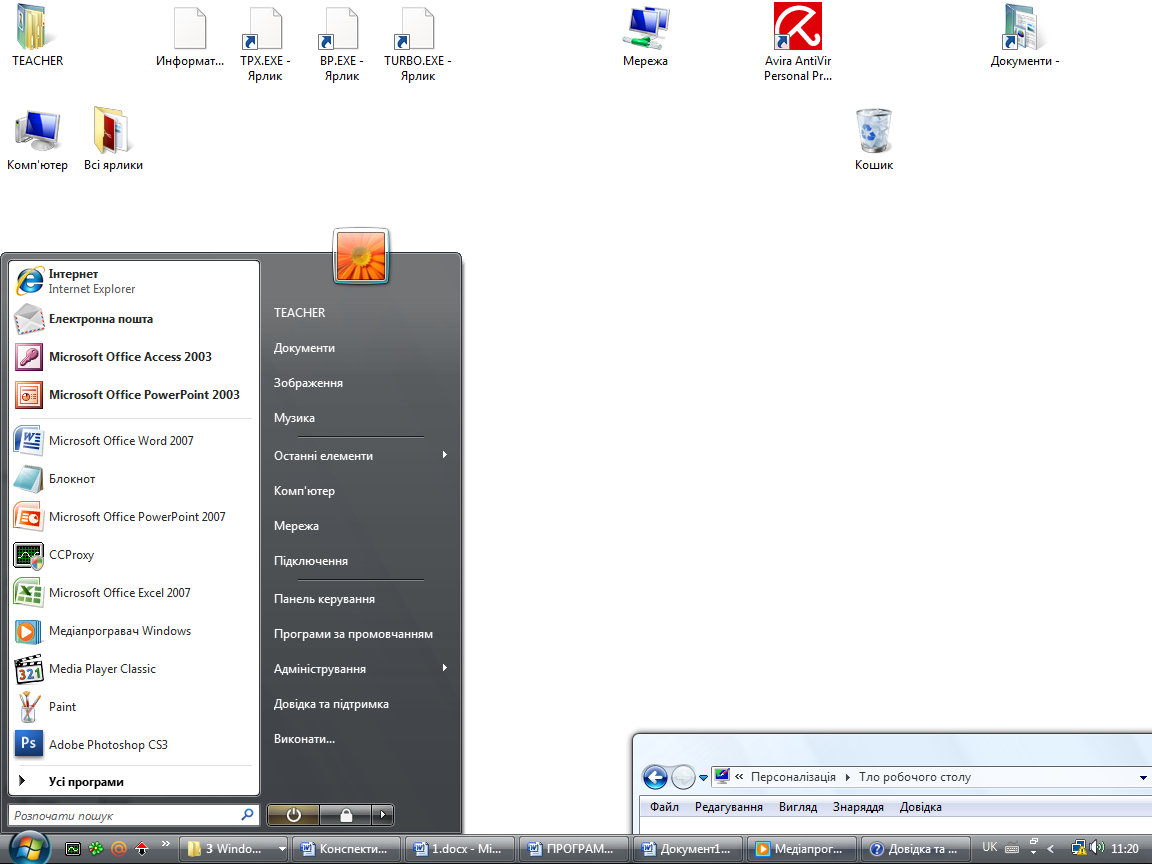Image resolution: width=1152 pixels, height=864 pixels.
Task: Click user account daisy picture
Action: point(361,256)
